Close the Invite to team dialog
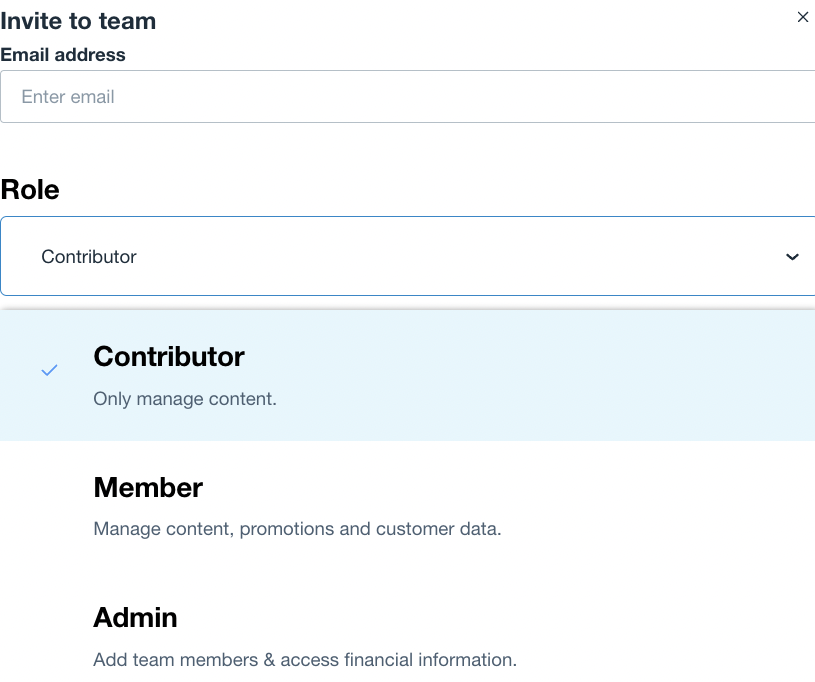Viewport: 815px width, 682px height. [802, 17]
